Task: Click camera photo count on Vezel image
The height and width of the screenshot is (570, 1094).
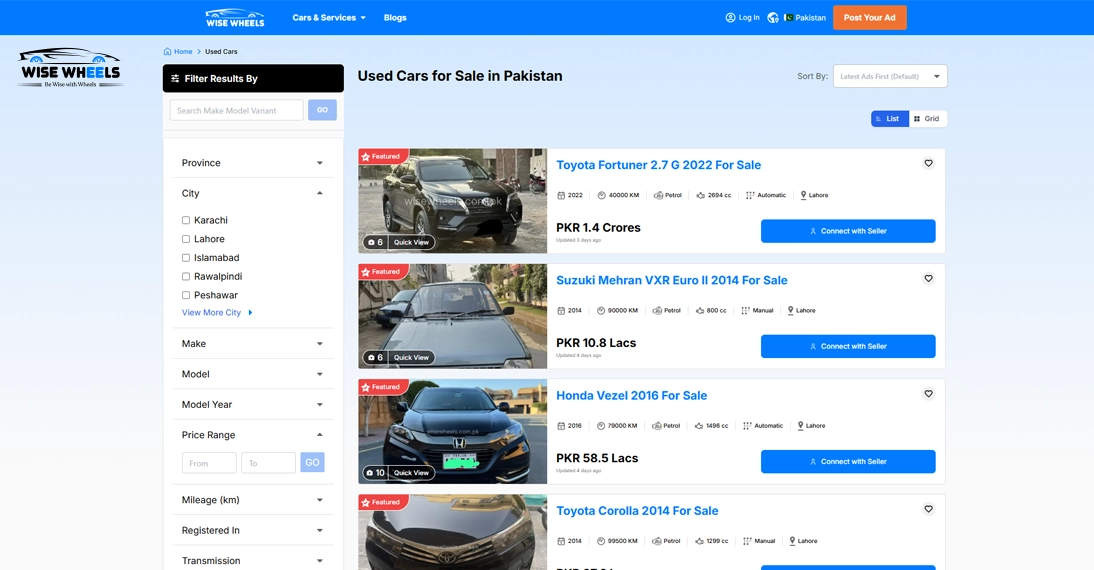Action: (x=376, y=472)
